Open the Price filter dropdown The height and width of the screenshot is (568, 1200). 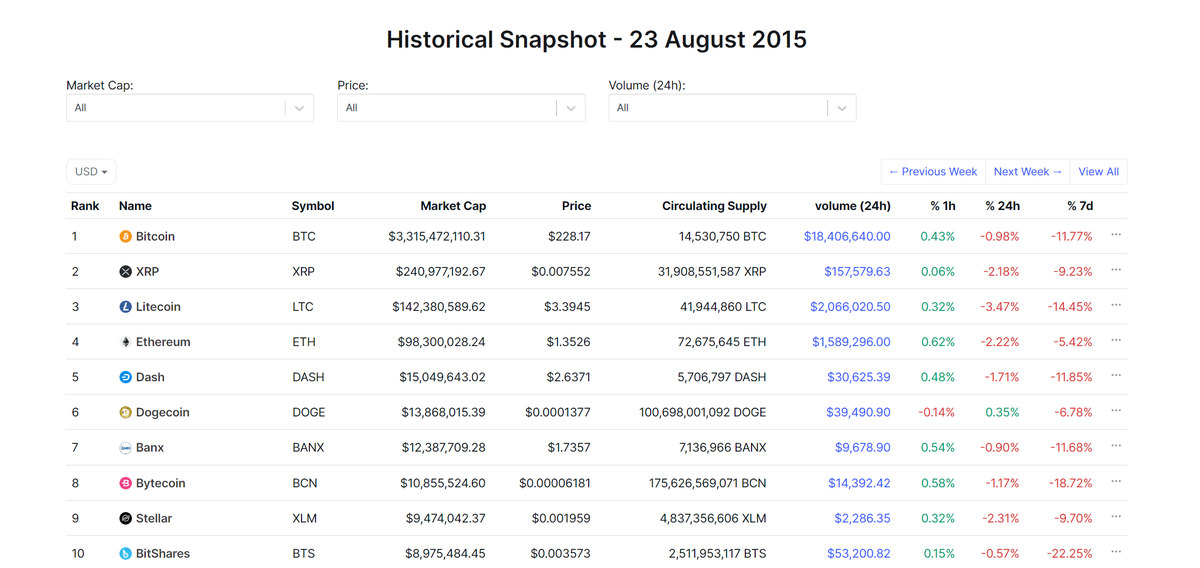(461, 108)
